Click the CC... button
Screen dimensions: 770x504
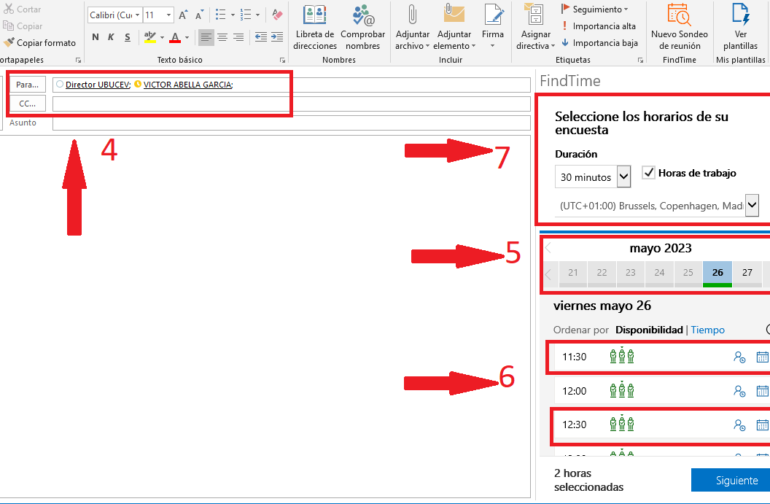[x=27, y=104]
